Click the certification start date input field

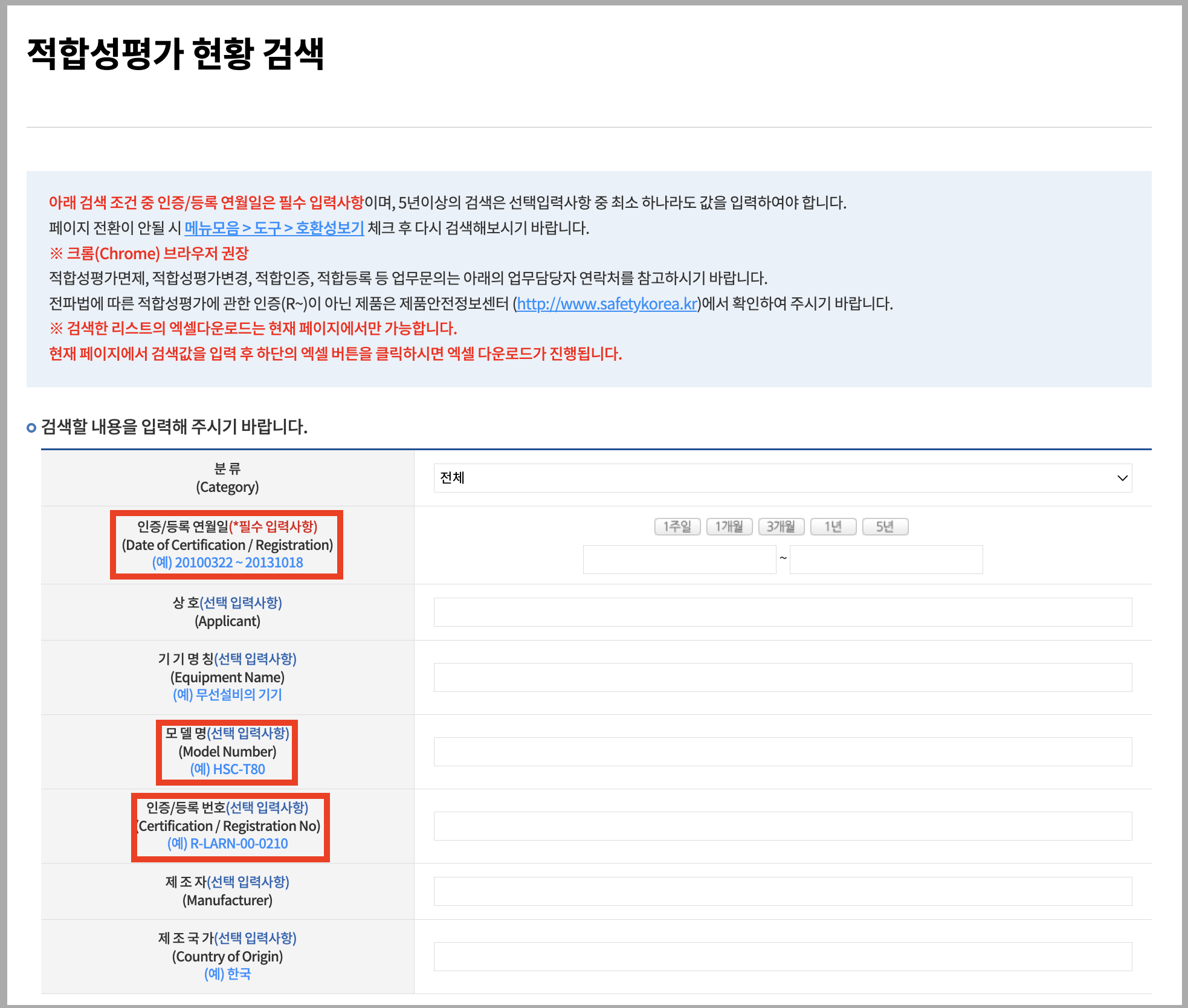click(x=679, y=560)
